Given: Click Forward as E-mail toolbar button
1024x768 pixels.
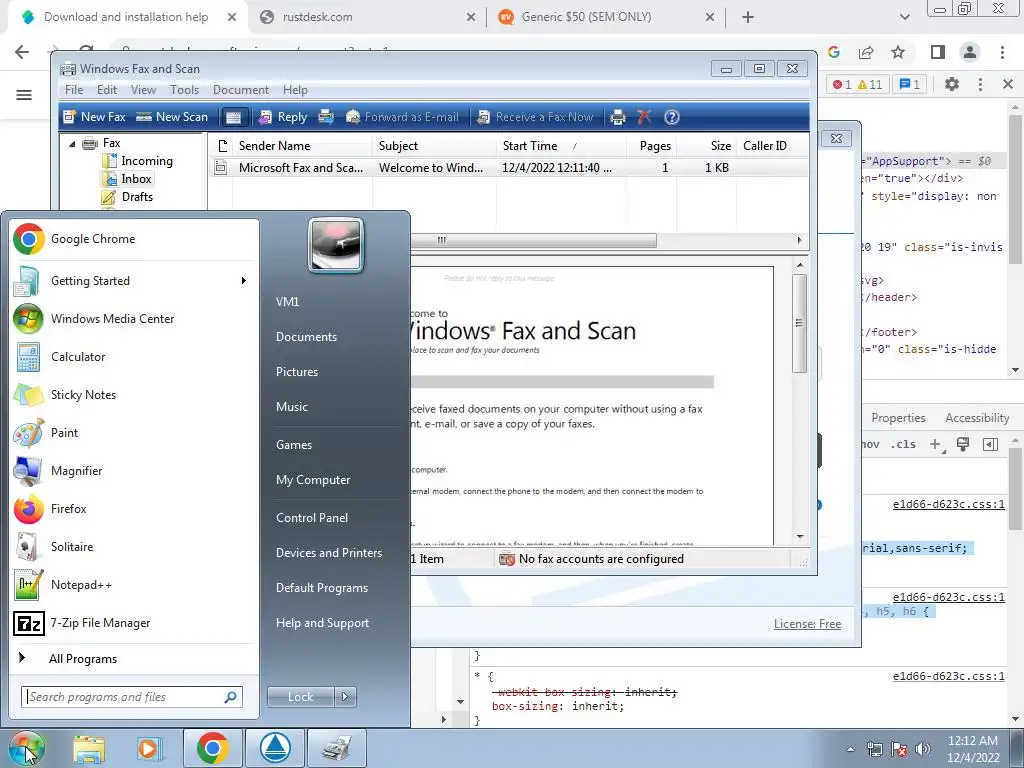Looking at the screenshot, I should pos(402,117).
